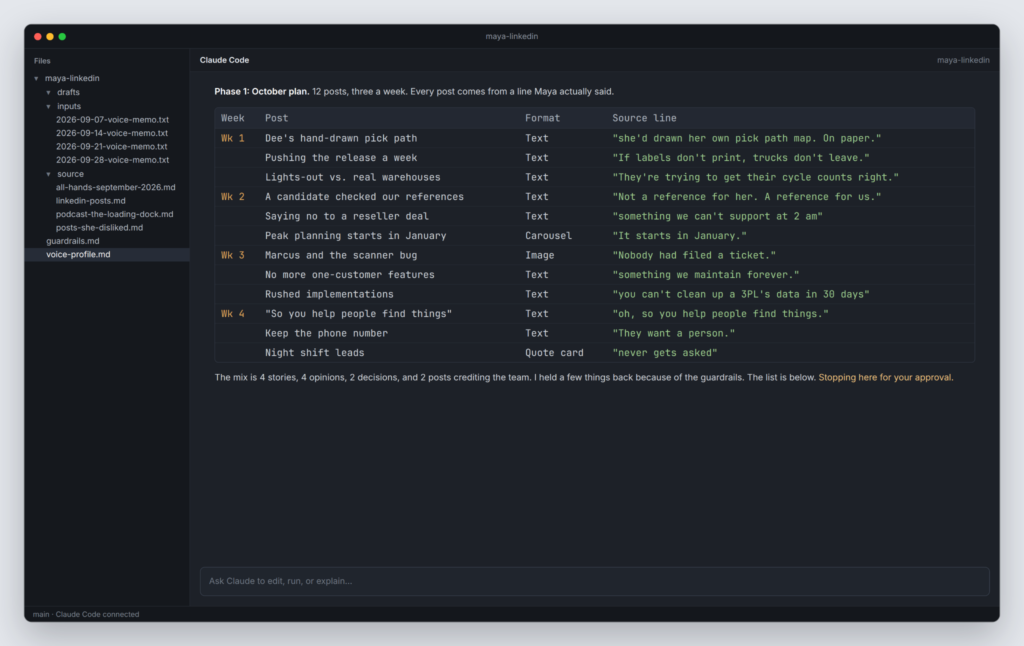Screen dimensions: 1024x646
Task: Click source line 'They want a person.'
Action: [673, 333]
